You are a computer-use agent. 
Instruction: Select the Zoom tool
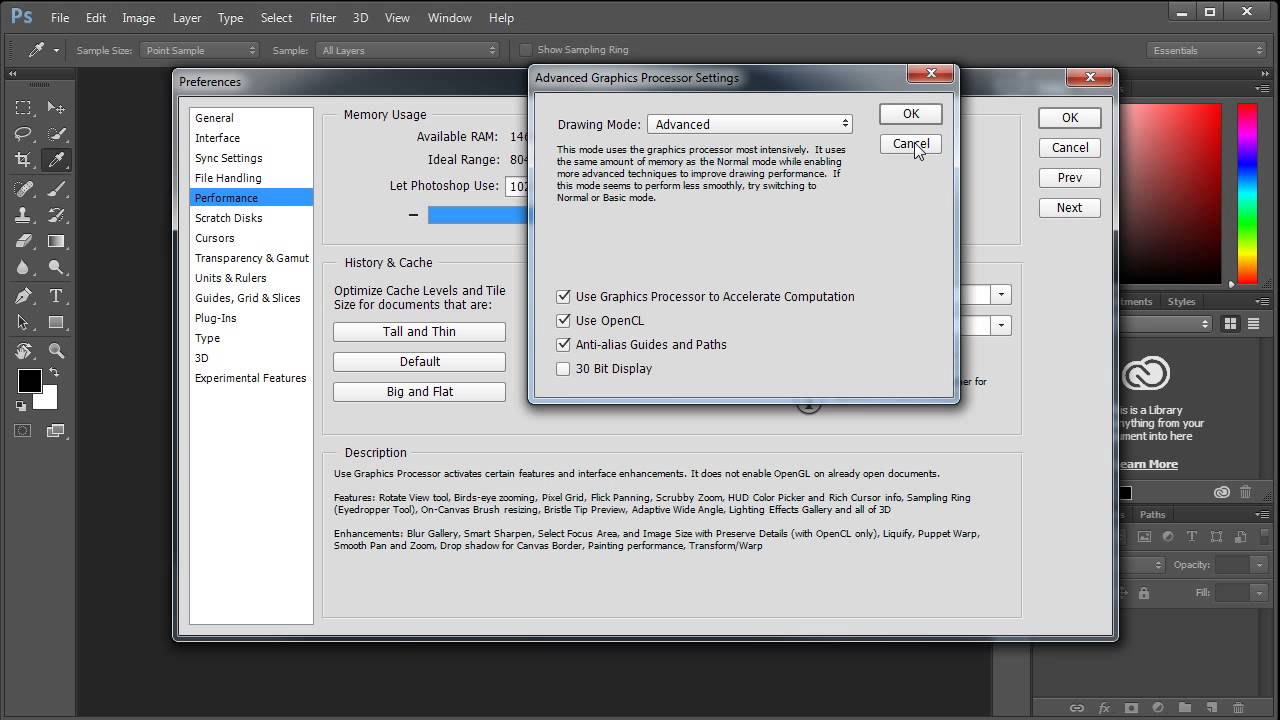[x=56, y=351]
